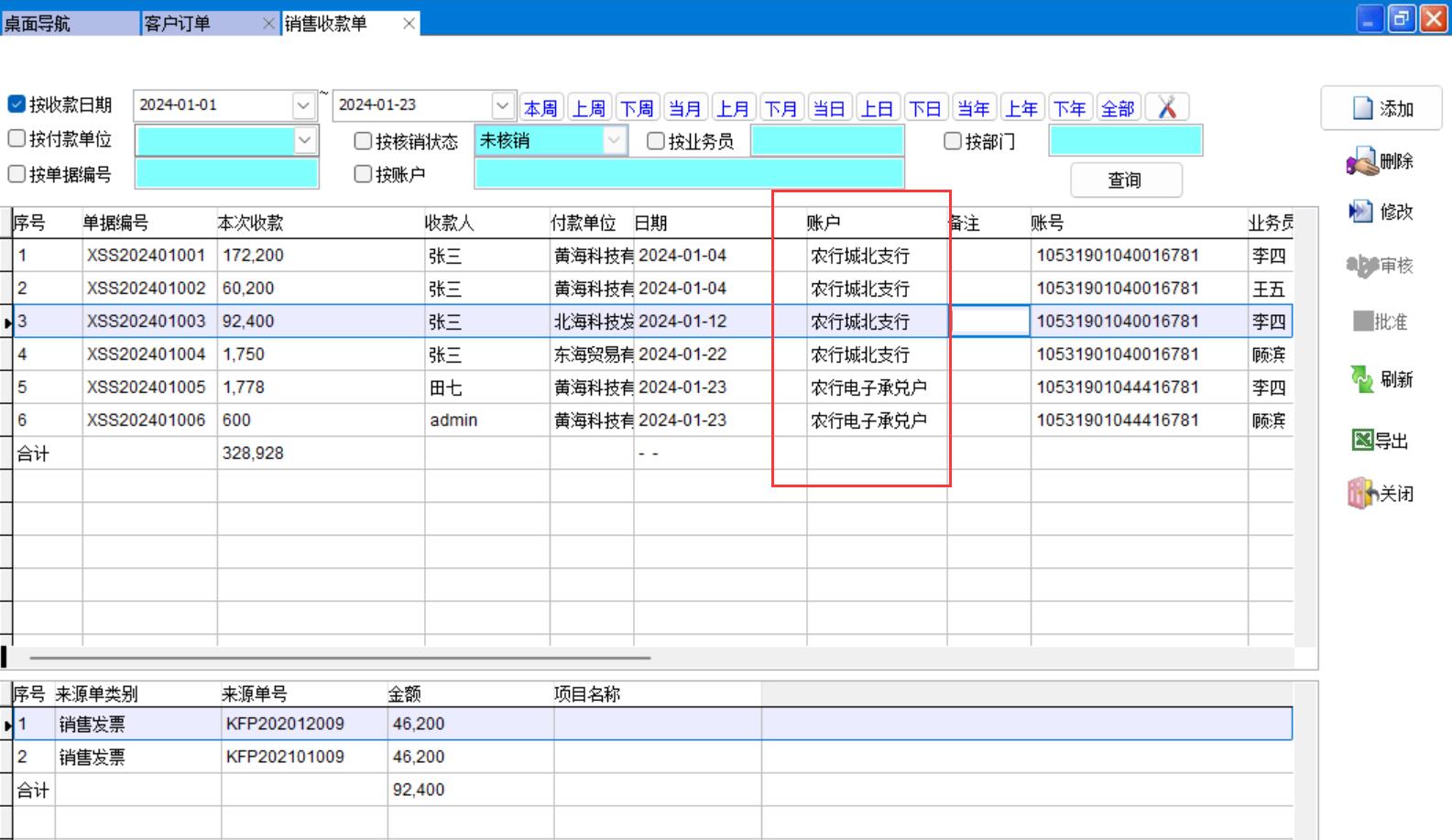Click the 添加 (Add) document icon
Viewport: 1452px width, 840px height.
point(1362,109)
